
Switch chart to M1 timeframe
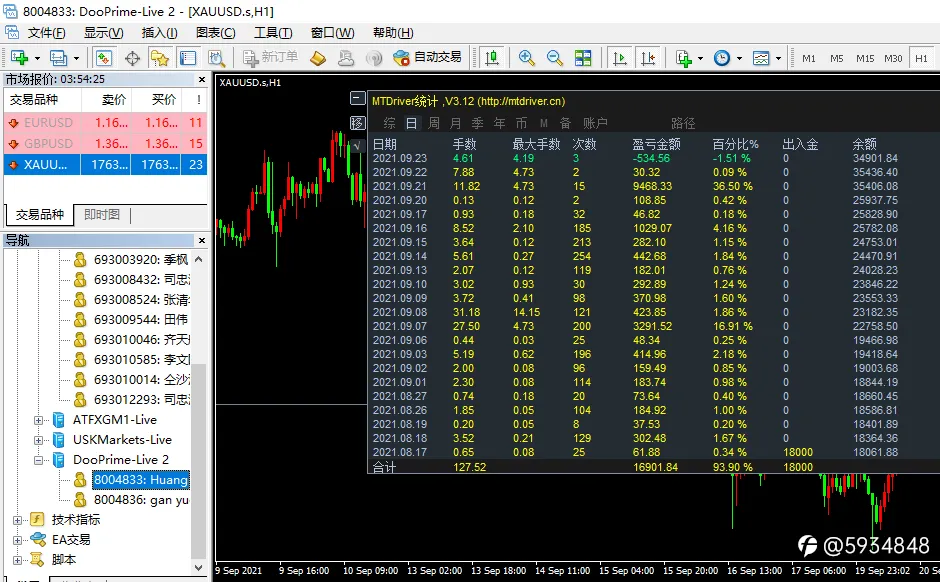coord(809,58)
